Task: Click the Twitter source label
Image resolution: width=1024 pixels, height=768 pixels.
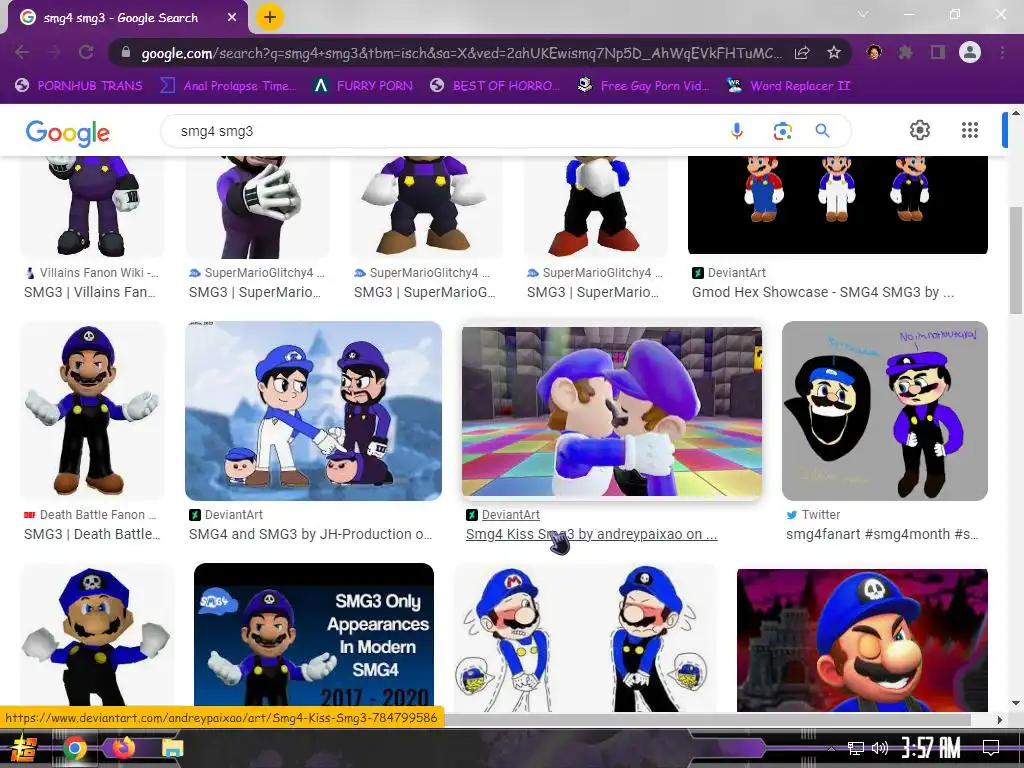Action: [821, 515]
